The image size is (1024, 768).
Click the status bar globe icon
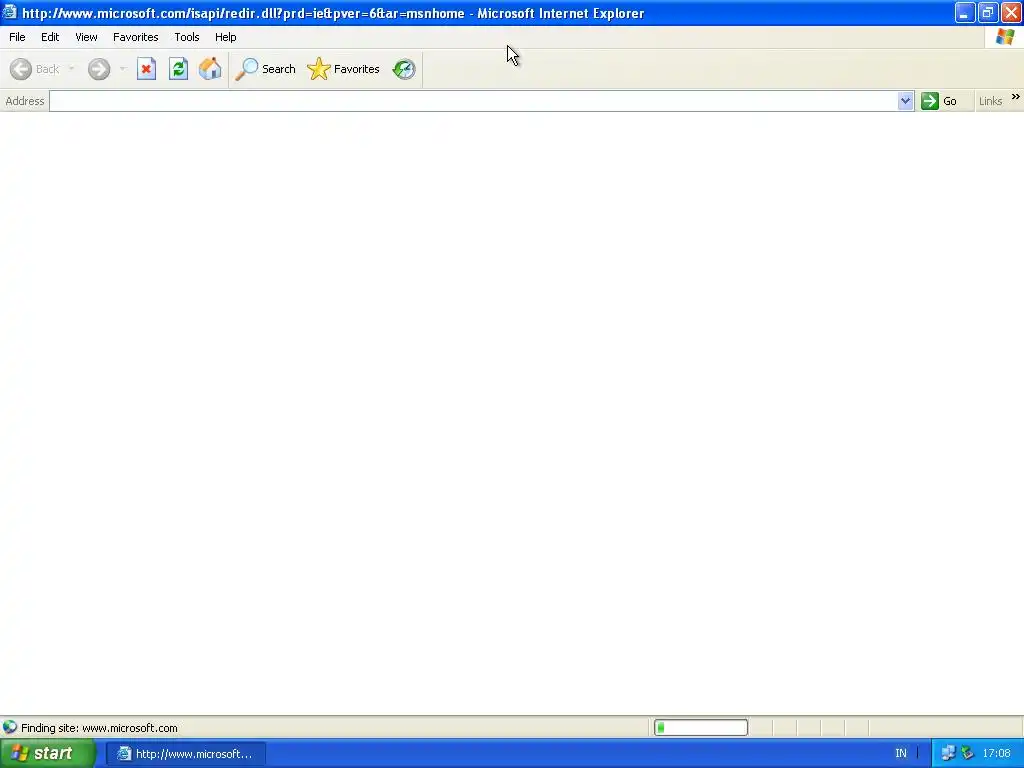[10, 728]
